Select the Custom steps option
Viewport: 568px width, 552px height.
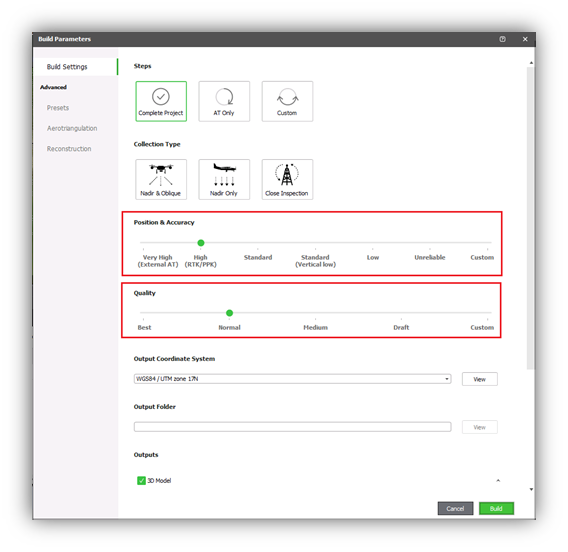pos(287,101)
